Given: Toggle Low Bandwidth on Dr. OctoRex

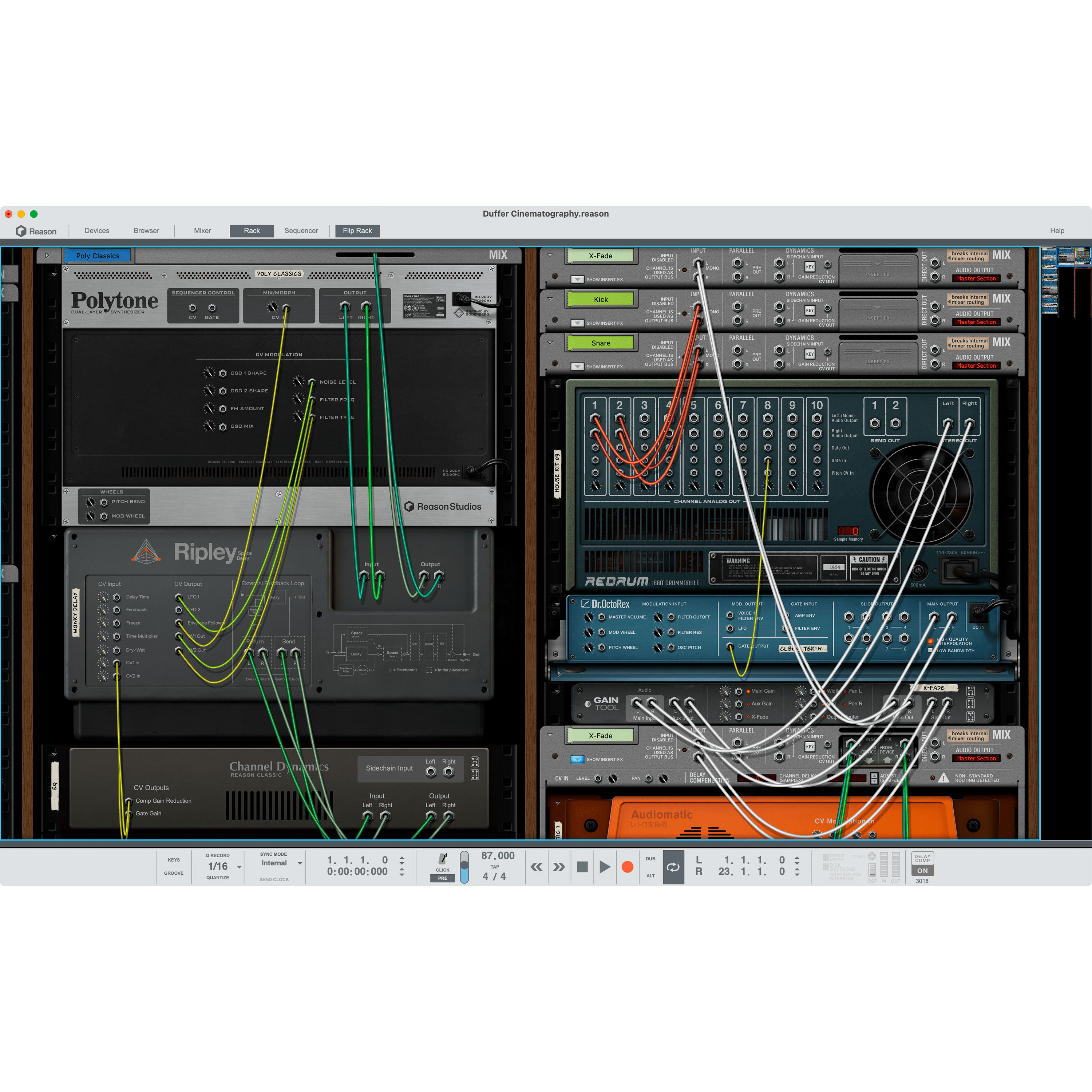Looking at the screenshot, I should point(930,650).
